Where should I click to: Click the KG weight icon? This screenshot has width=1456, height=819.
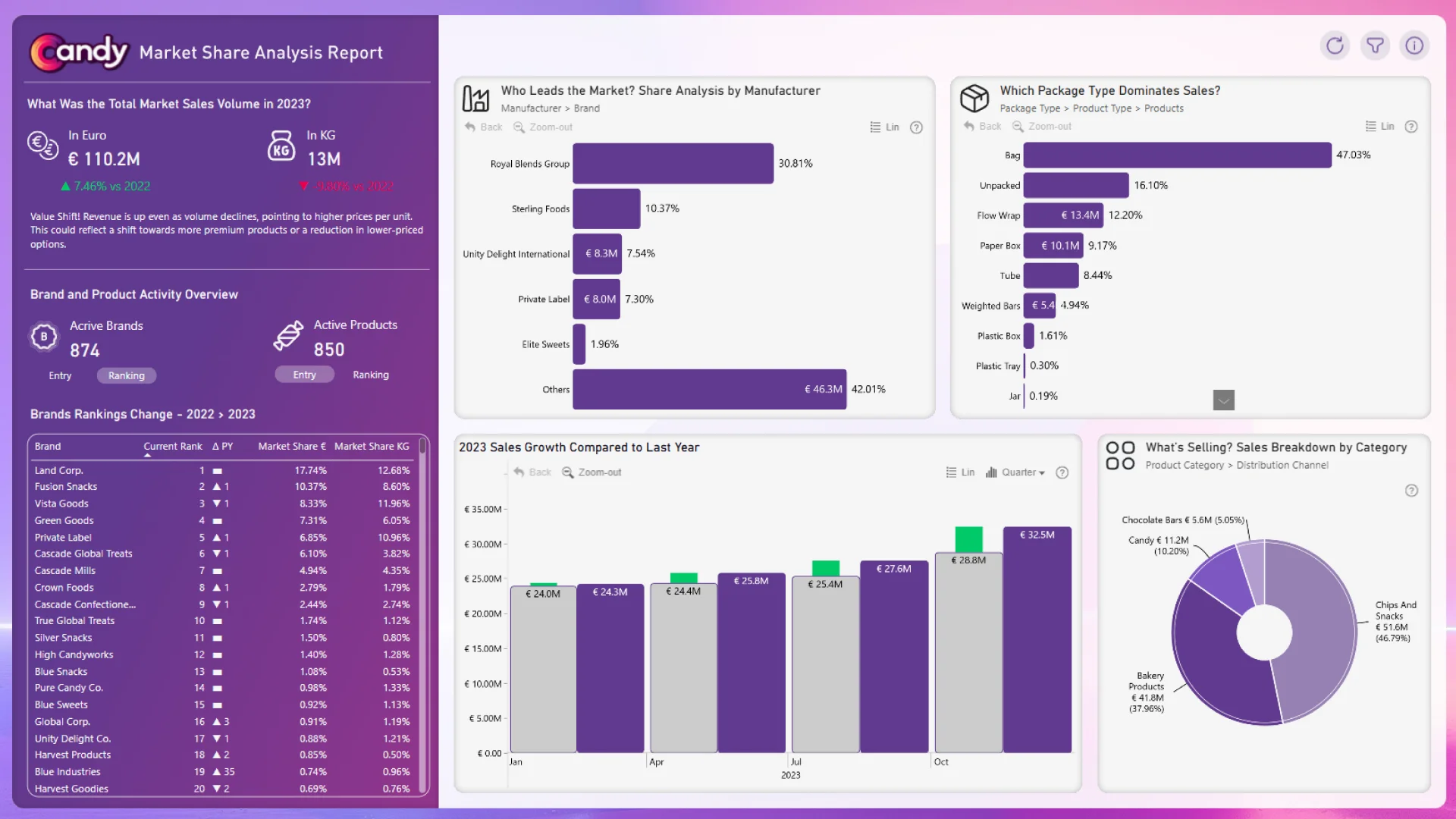pos(281,146)
